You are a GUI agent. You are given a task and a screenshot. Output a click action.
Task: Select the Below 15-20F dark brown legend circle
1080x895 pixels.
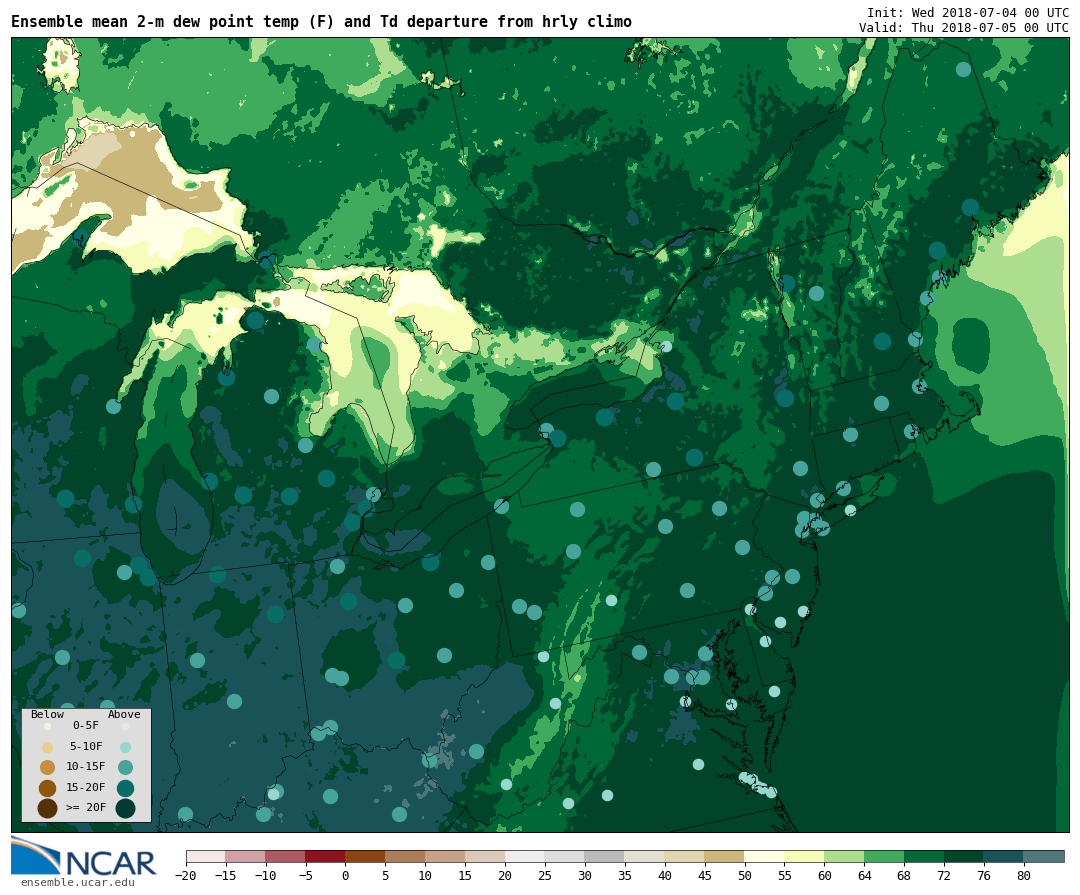click(47, 788)
